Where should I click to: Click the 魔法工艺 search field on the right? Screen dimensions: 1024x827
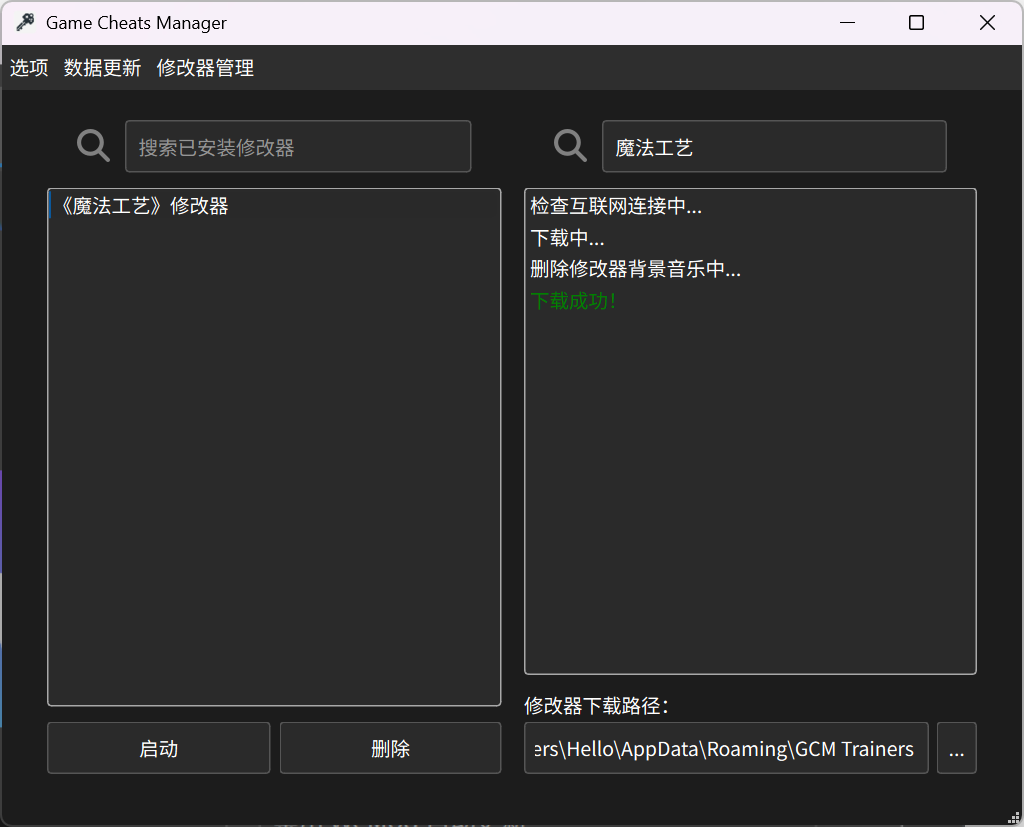click(774, 145)
